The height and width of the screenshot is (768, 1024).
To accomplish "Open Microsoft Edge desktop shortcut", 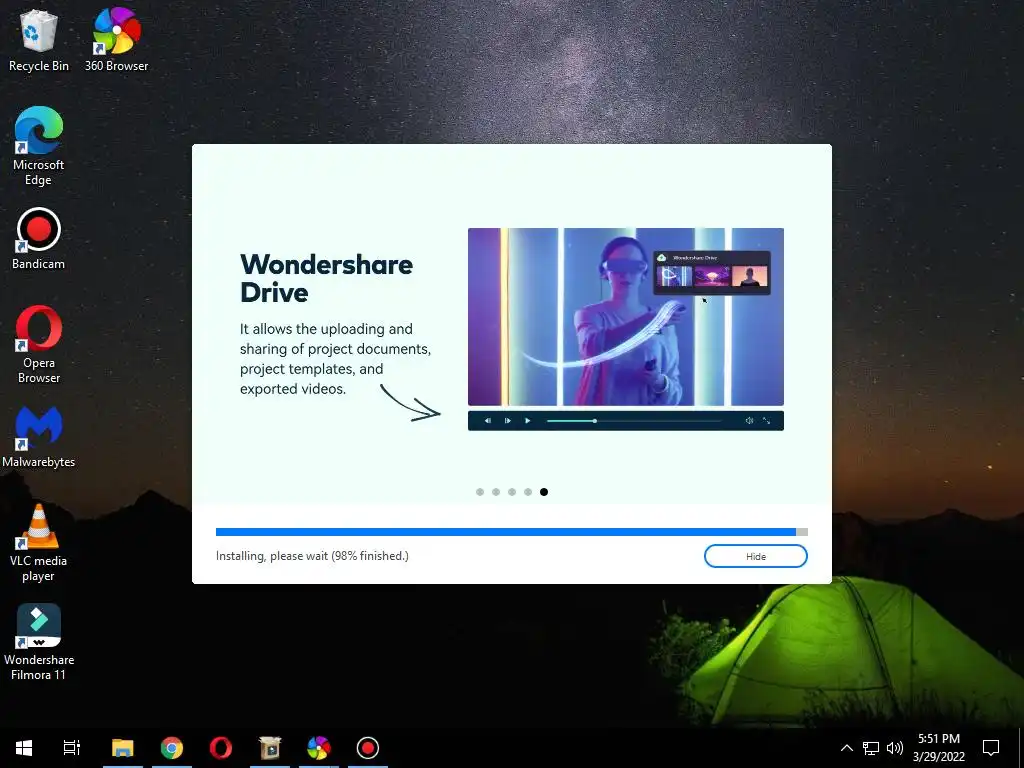I will click(x=39, y=146).
